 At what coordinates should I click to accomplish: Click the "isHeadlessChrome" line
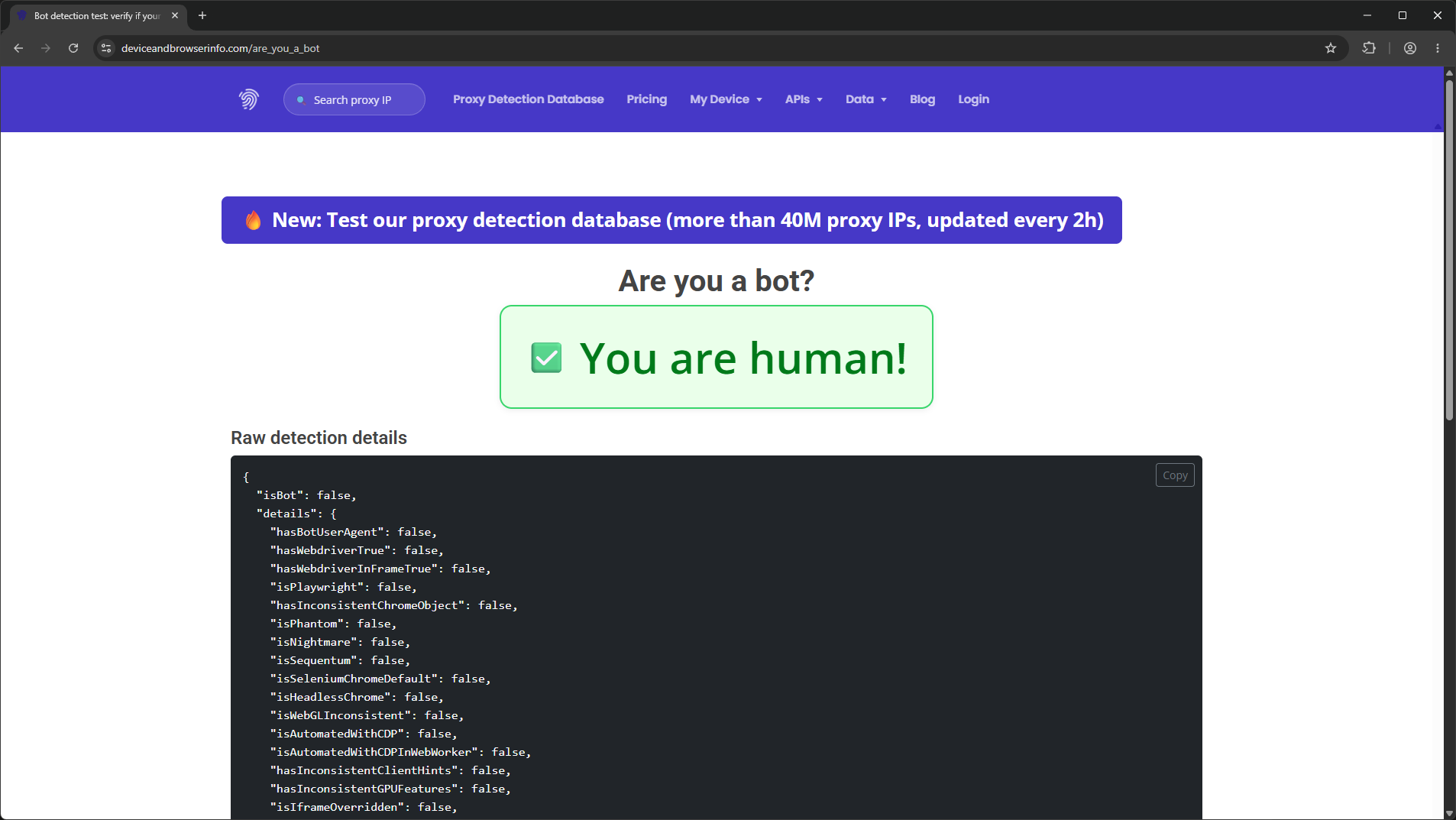(x=357, y=697)
